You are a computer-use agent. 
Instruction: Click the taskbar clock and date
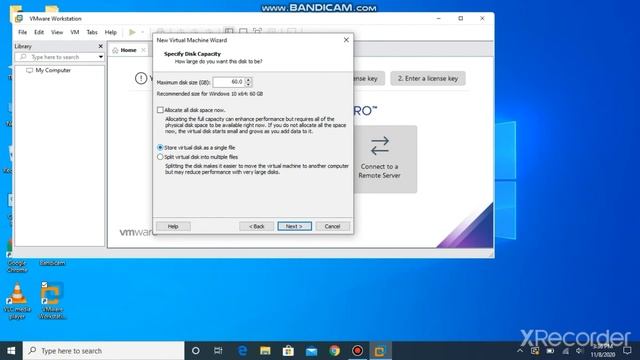click(x=603, y=351)
